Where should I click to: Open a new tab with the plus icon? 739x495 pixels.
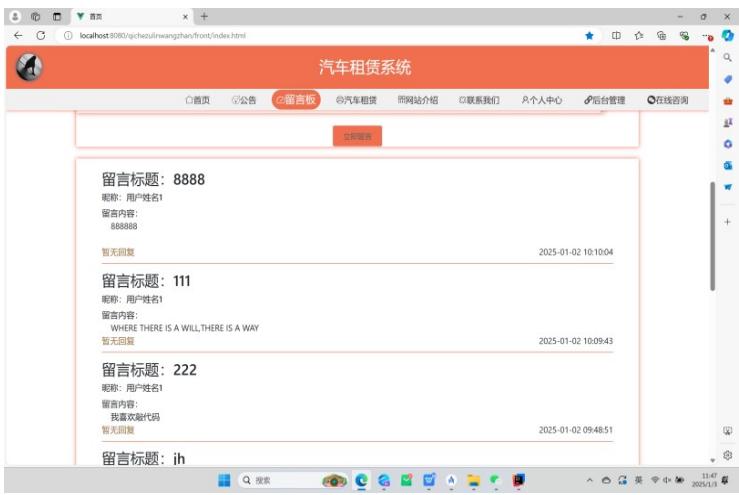[x=205, y=16]
